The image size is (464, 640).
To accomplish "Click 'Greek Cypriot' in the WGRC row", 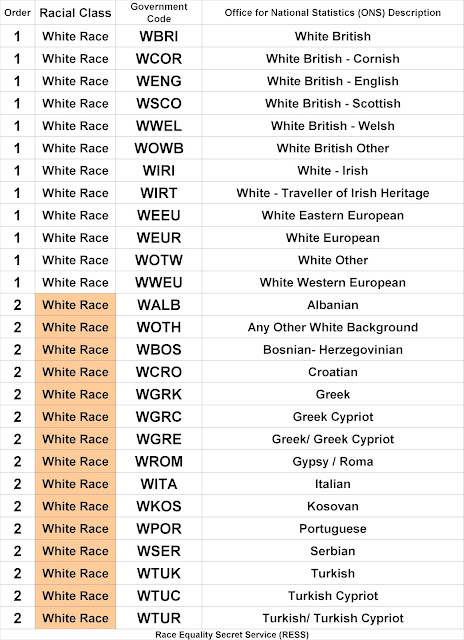I will tap(333, 417).
